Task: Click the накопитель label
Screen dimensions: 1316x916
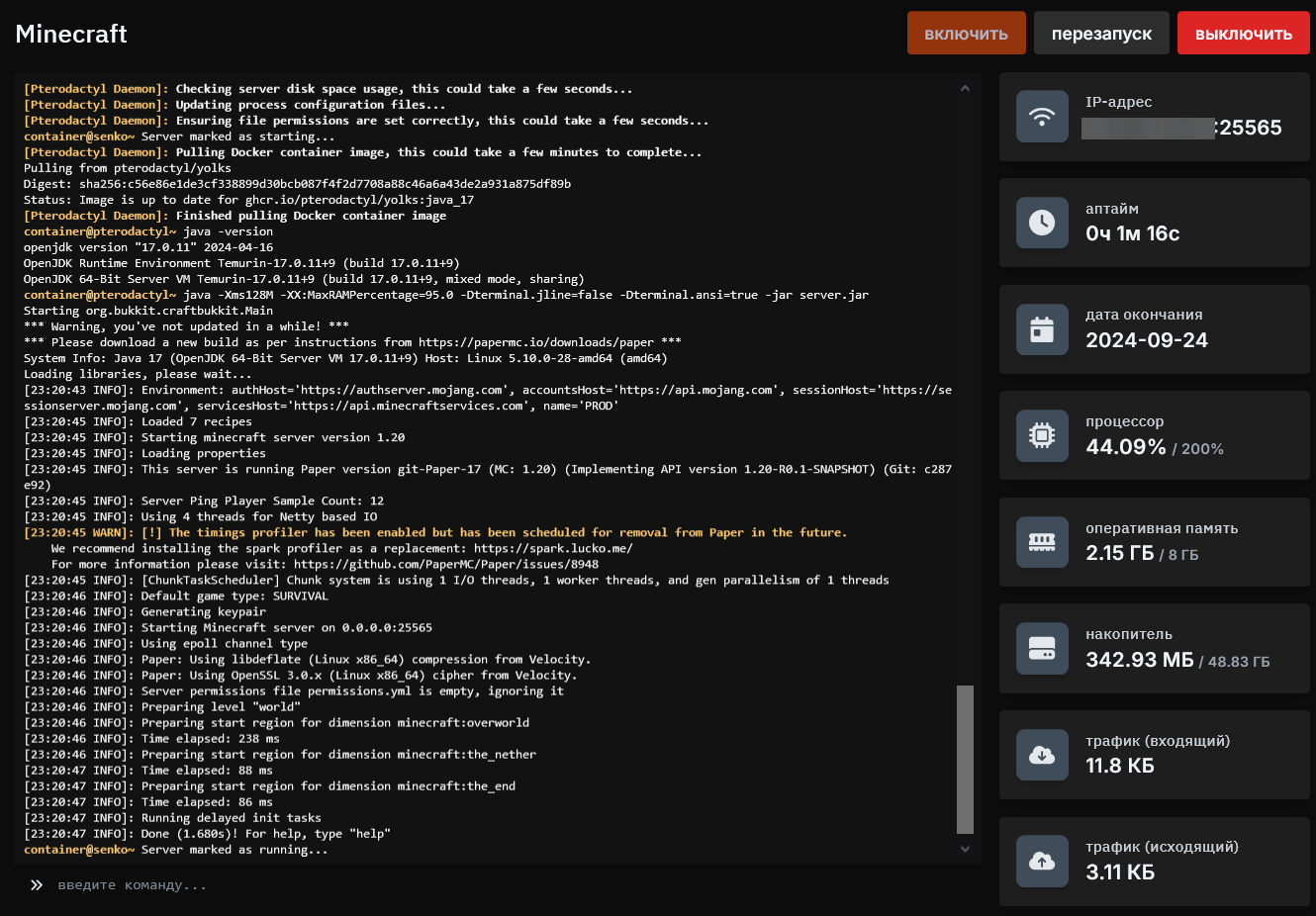Action: (x=1129, y=634)
